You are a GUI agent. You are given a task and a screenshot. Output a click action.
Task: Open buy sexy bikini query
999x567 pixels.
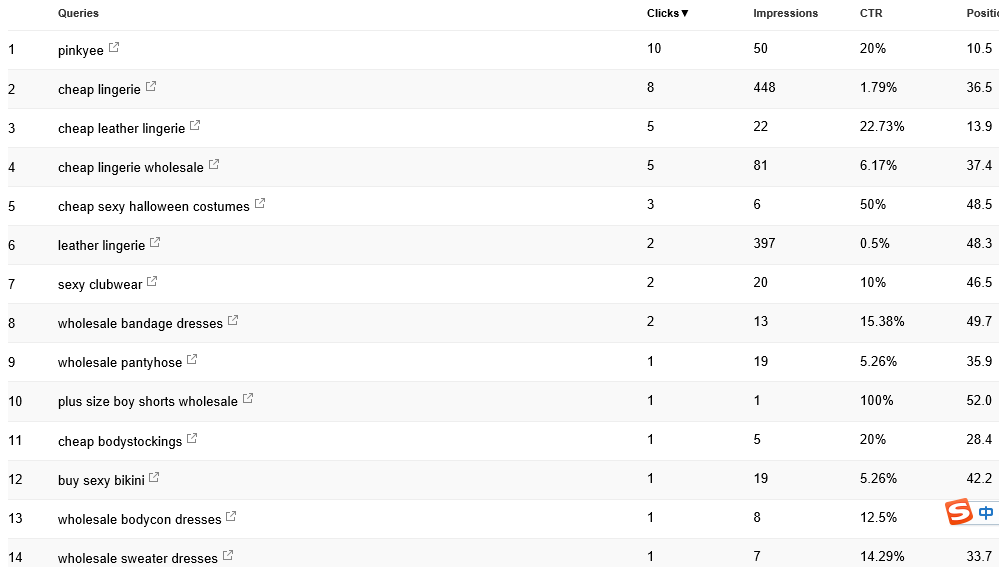click(x=101, y=480)
